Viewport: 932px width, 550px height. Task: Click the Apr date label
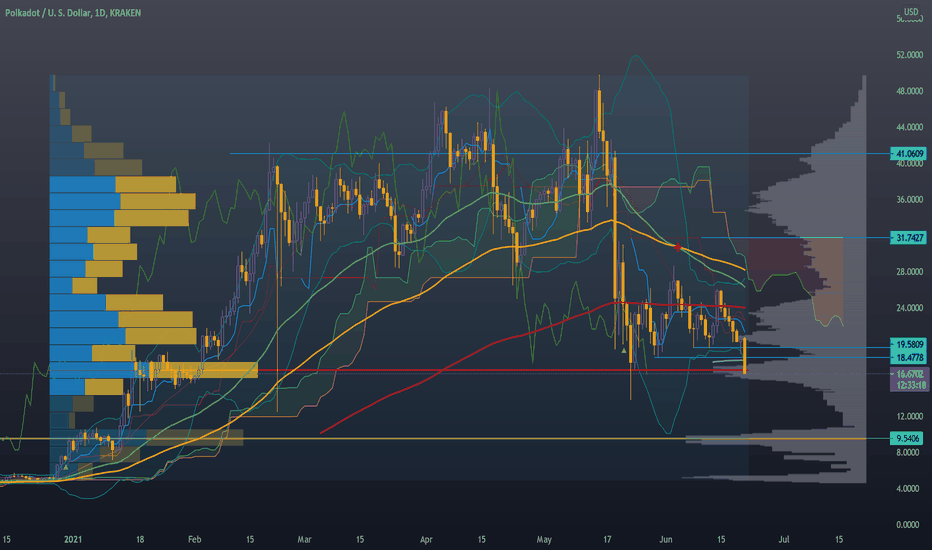[x=426, y=539]
